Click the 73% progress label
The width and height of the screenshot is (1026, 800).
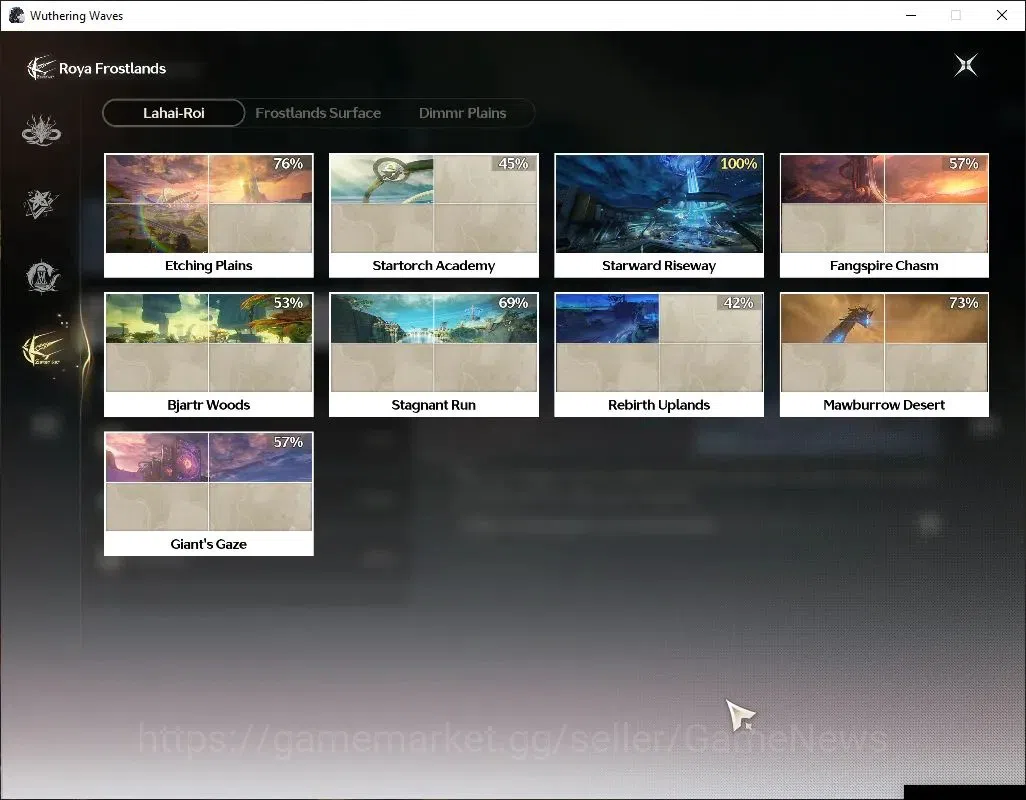click(x=963, y=303)
